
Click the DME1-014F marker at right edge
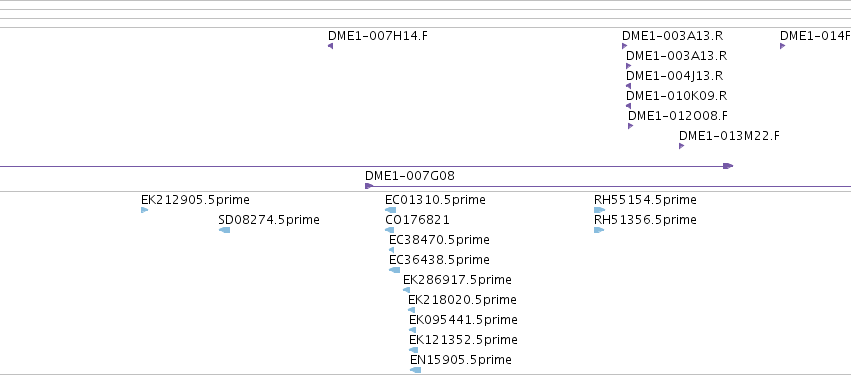pyautogui.click(x=783, y=46)
